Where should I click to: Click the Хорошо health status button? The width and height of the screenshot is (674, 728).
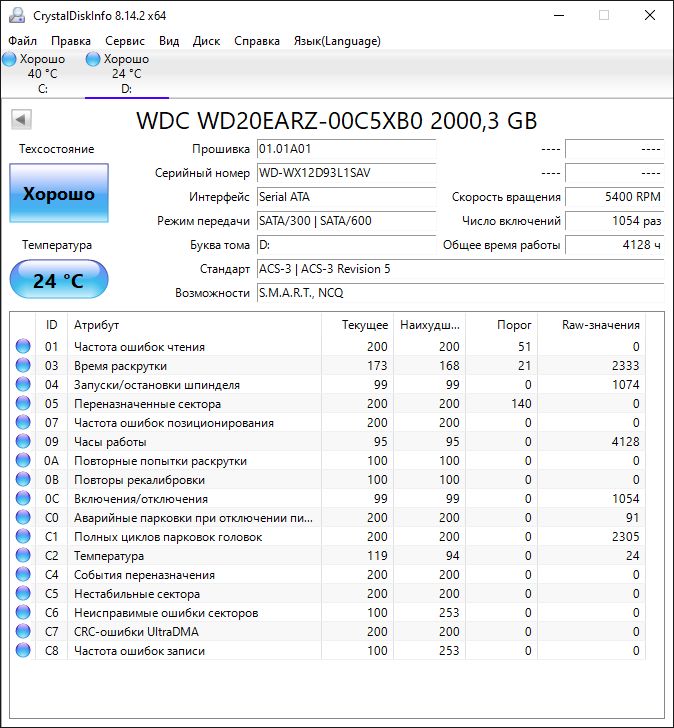point(59,194)
